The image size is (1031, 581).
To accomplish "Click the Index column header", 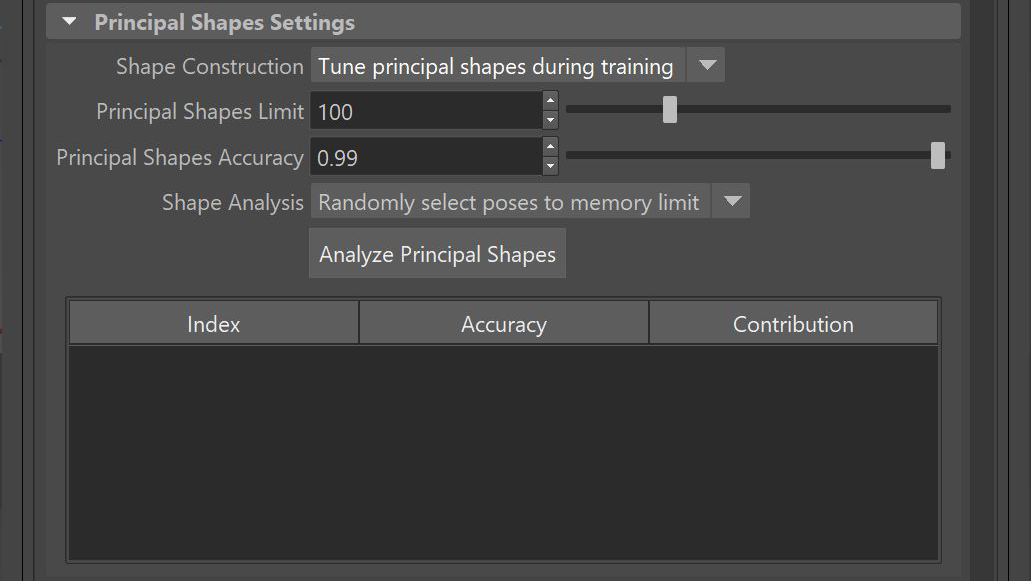I will tap(213, 324).
